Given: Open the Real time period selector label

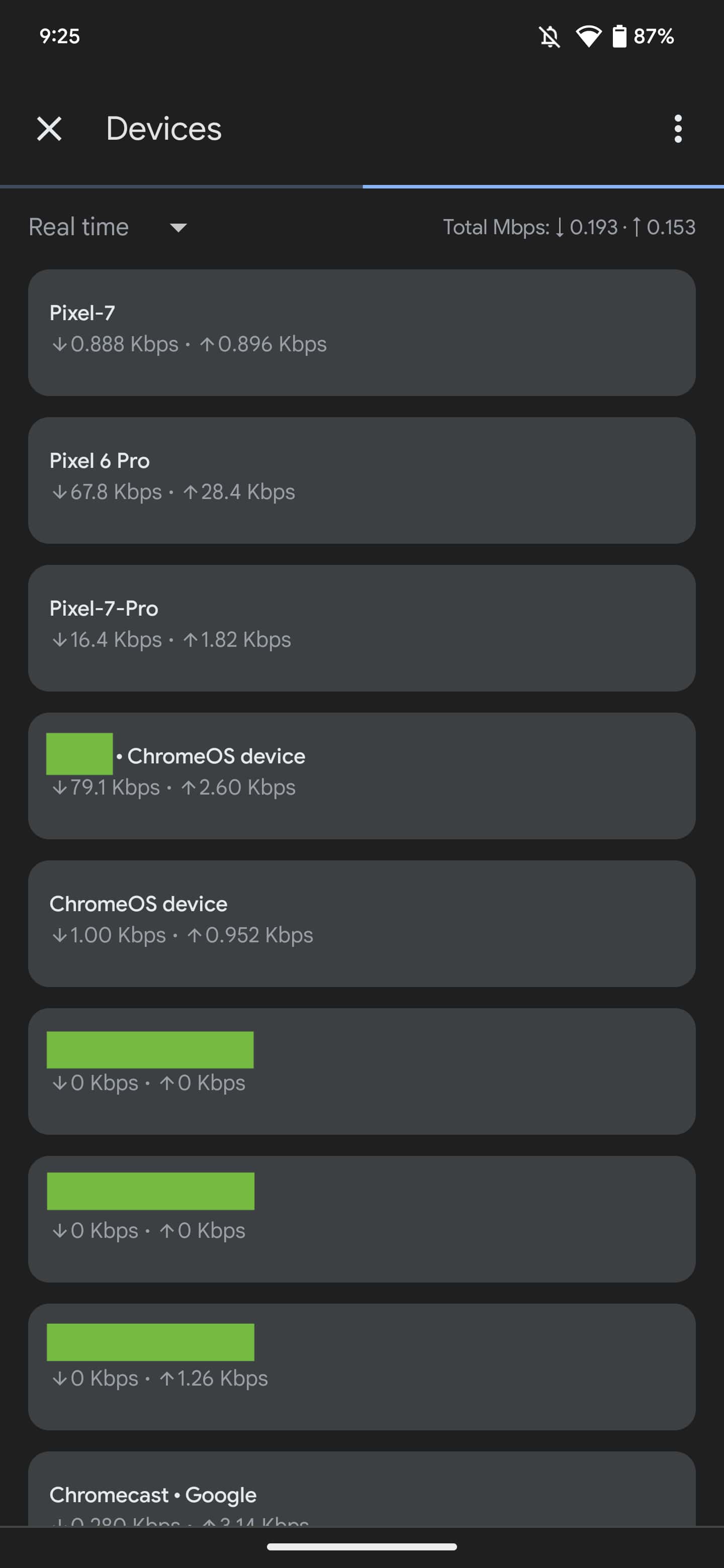Looking at the screenshot, I should point(79,227).
